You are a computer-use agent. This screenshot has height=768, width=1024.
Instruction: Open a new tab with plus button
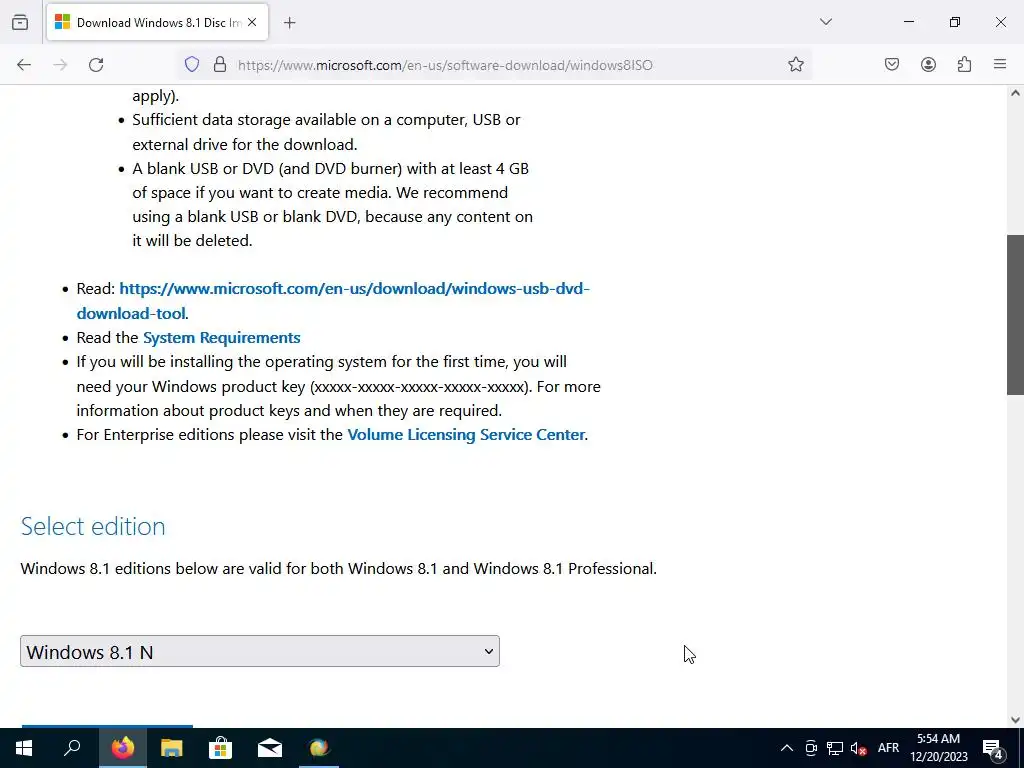[290, 23]
